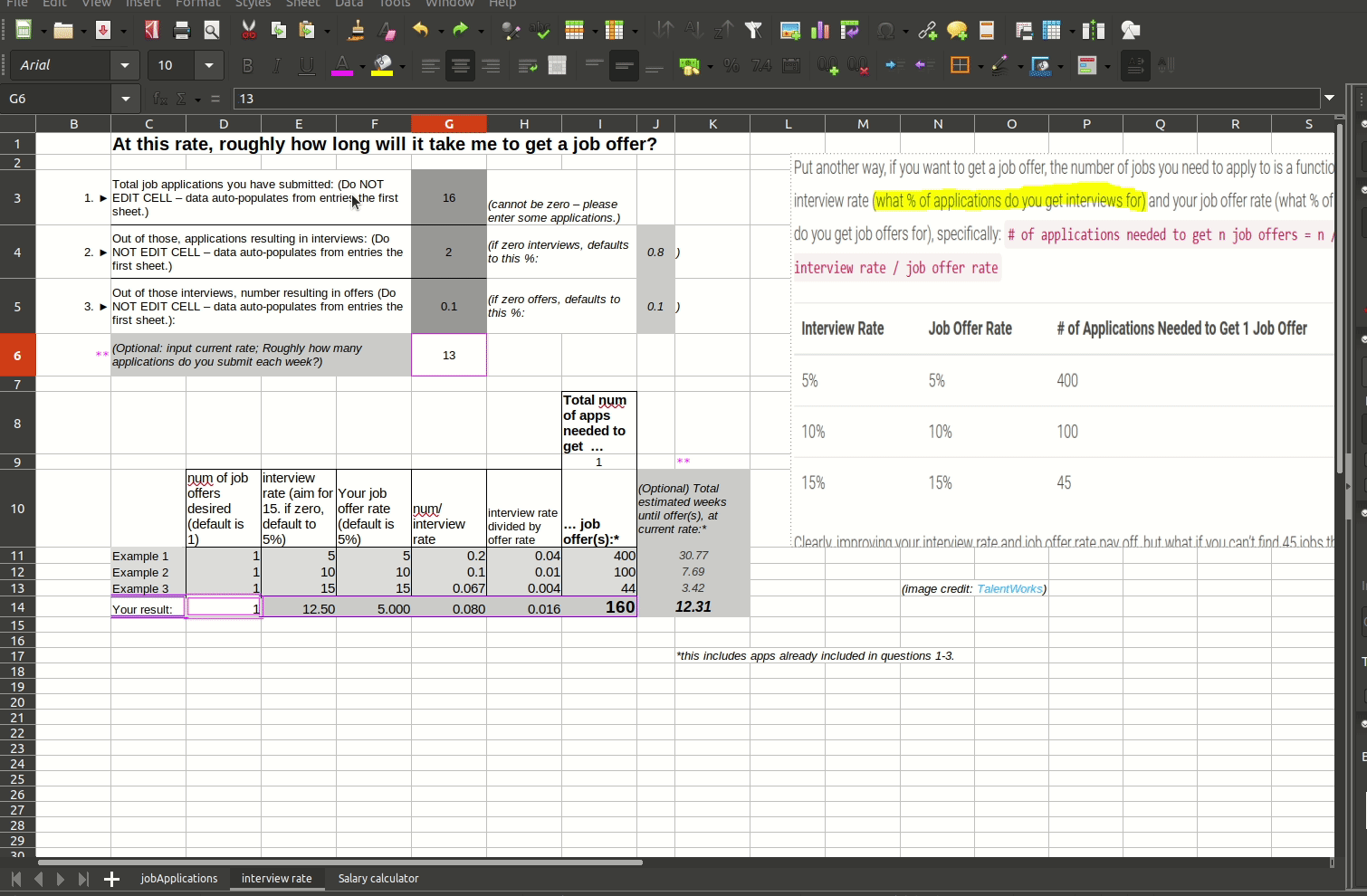The image size is (1367, 896).
Task: Open the font size dropdown
Action: click(x=209, y=65)
